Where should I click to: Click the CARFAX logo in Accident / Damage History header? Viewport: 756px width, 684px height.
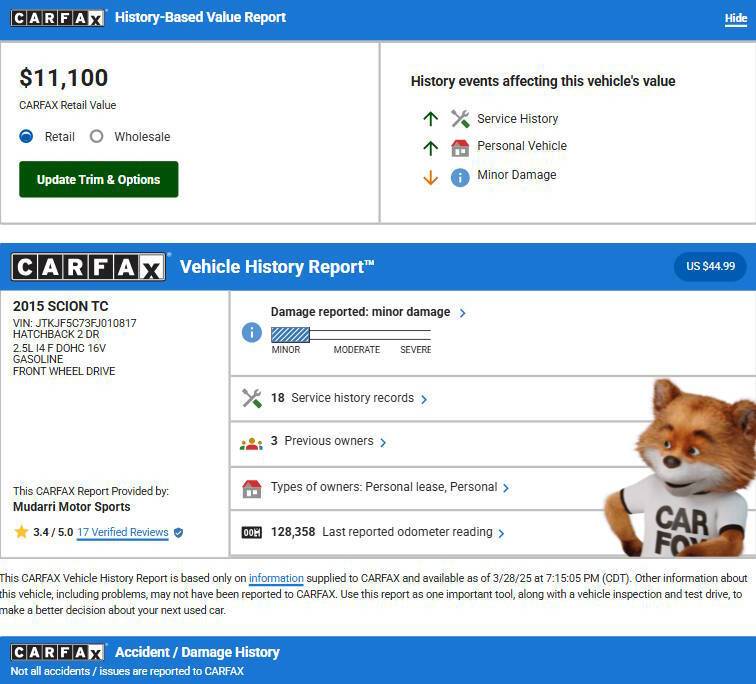click(57, 652)
